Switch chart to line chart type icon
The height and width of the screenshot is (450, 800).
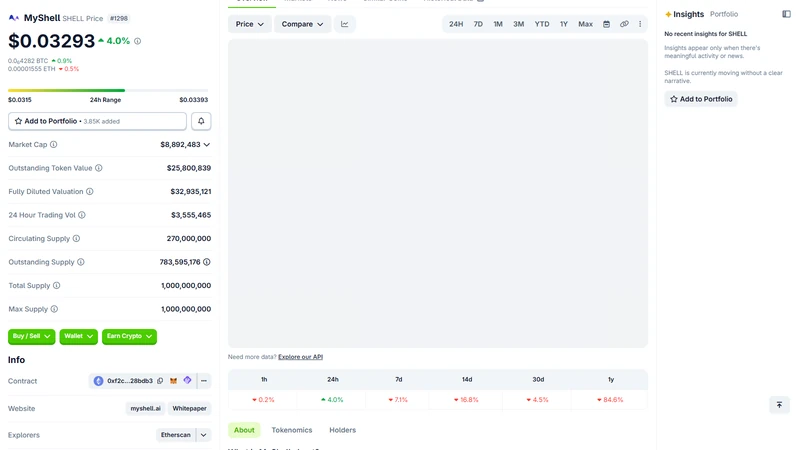click(345, 24)
